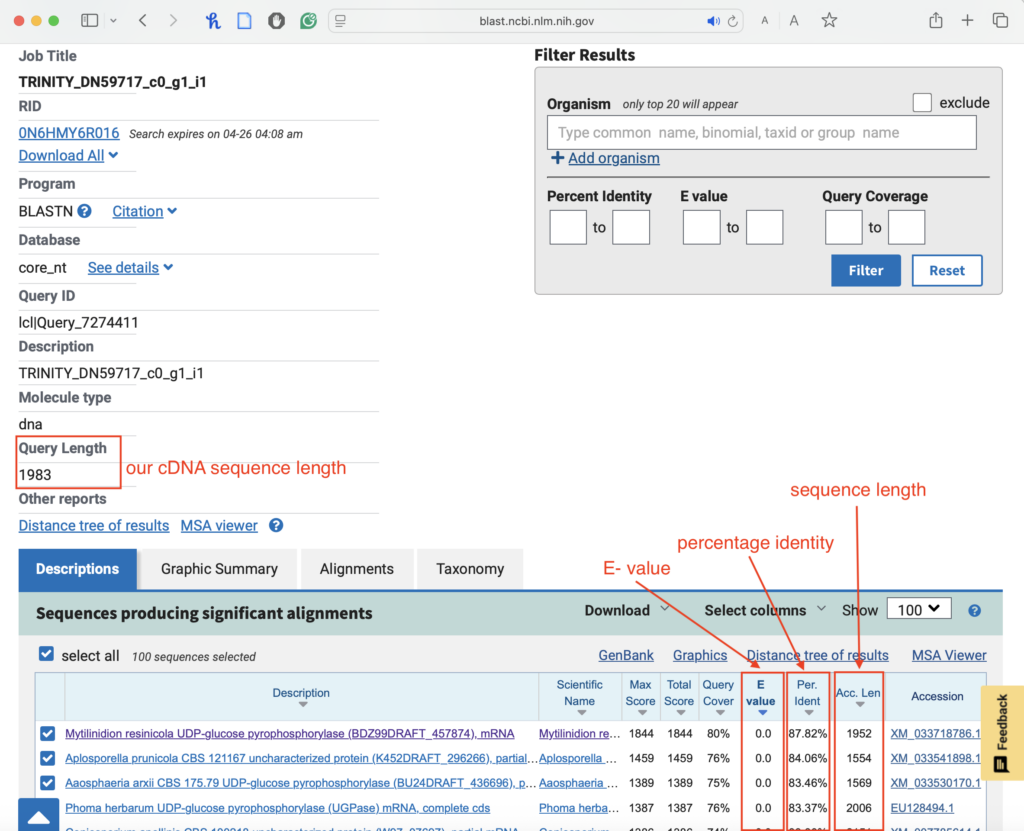Click the bookmark star icon
Image resolution: width=1024 pixels, height=831 pixels.
[829, 20]
